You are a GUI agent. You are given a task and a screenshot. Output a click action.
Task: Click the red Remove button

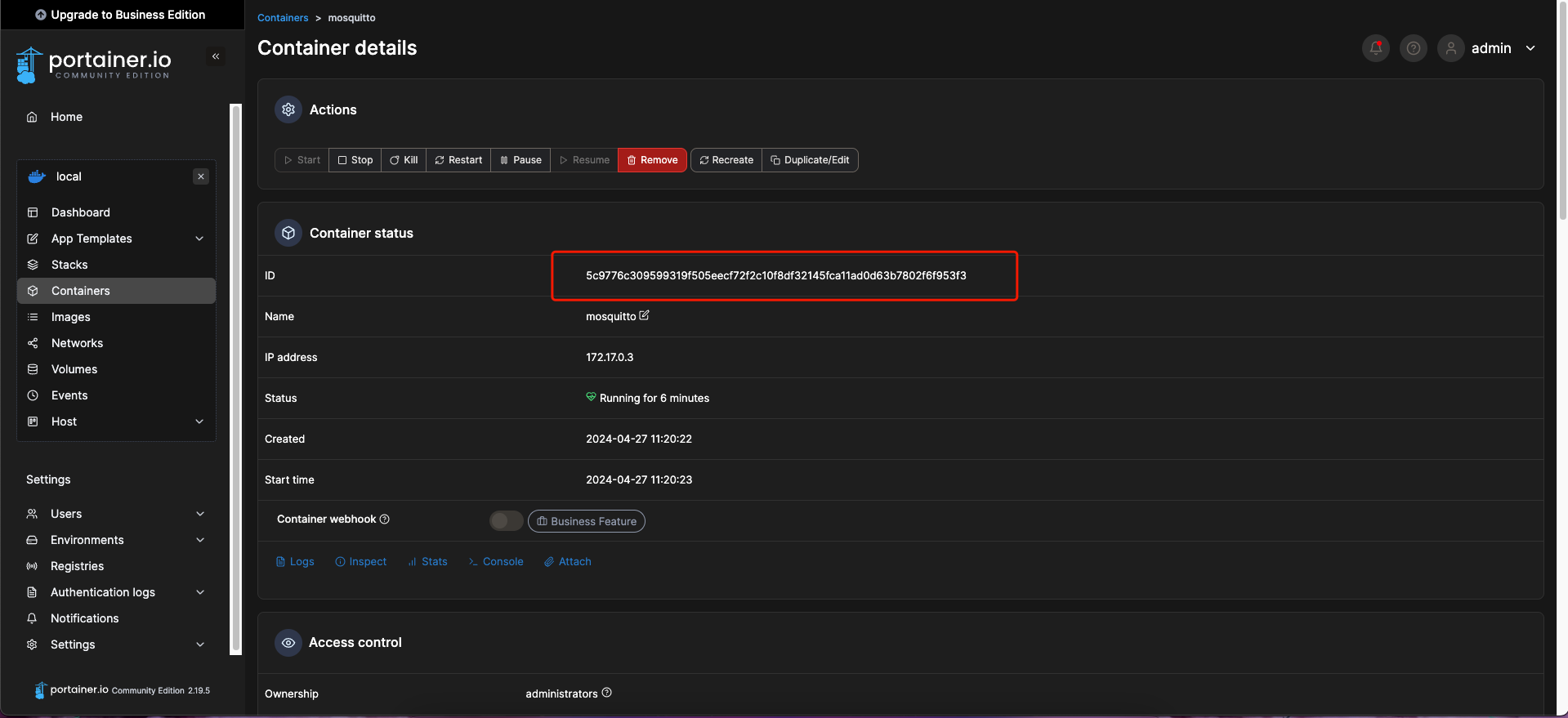coord(652,160)
